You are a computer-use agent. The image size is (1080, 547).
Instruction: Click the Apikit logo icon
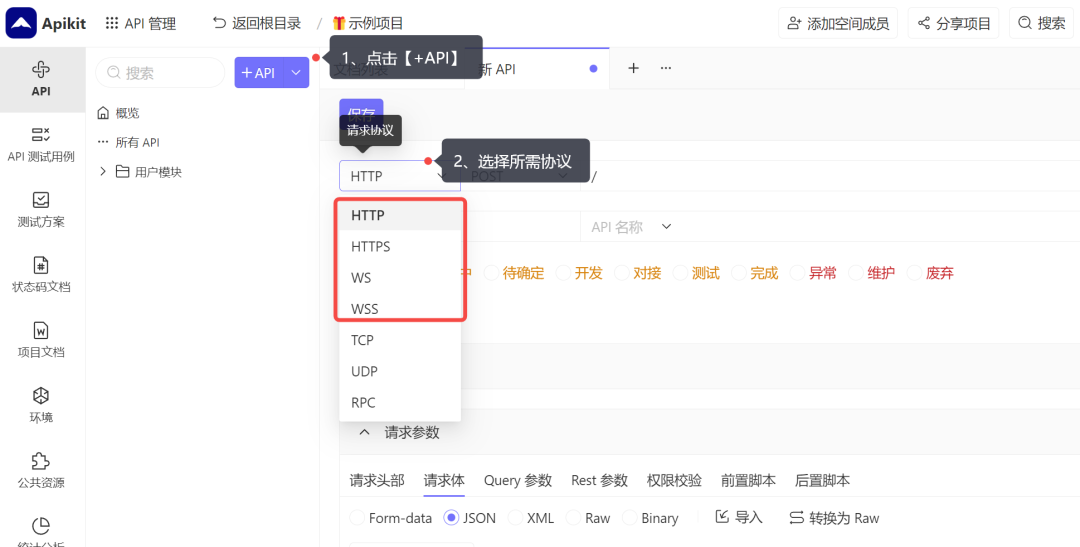click(x=21, y=23)
